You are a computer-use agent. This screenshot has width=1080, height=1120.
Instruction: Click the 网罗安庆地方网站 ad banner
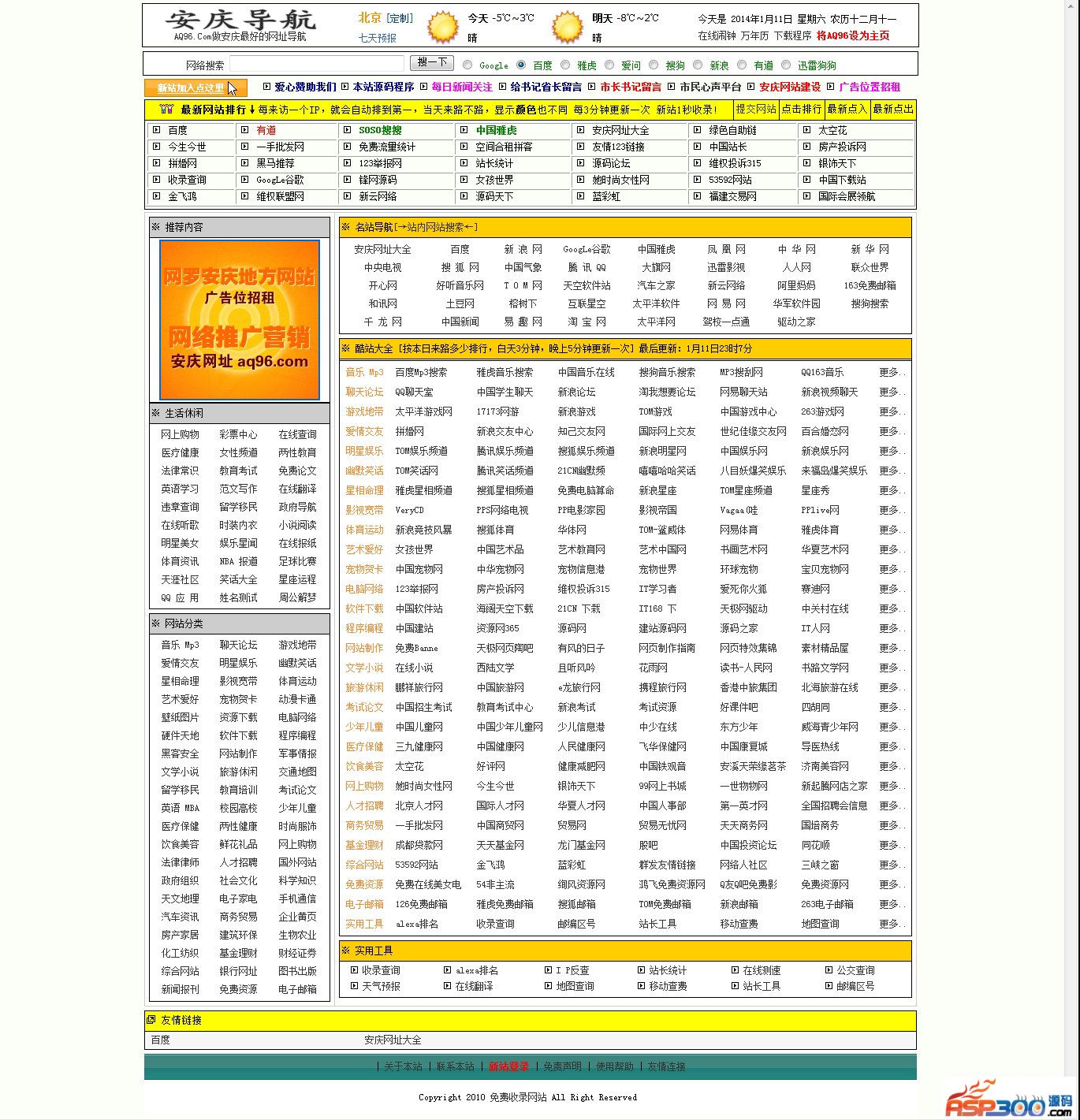pyautogui.click(x=240, y=320)
